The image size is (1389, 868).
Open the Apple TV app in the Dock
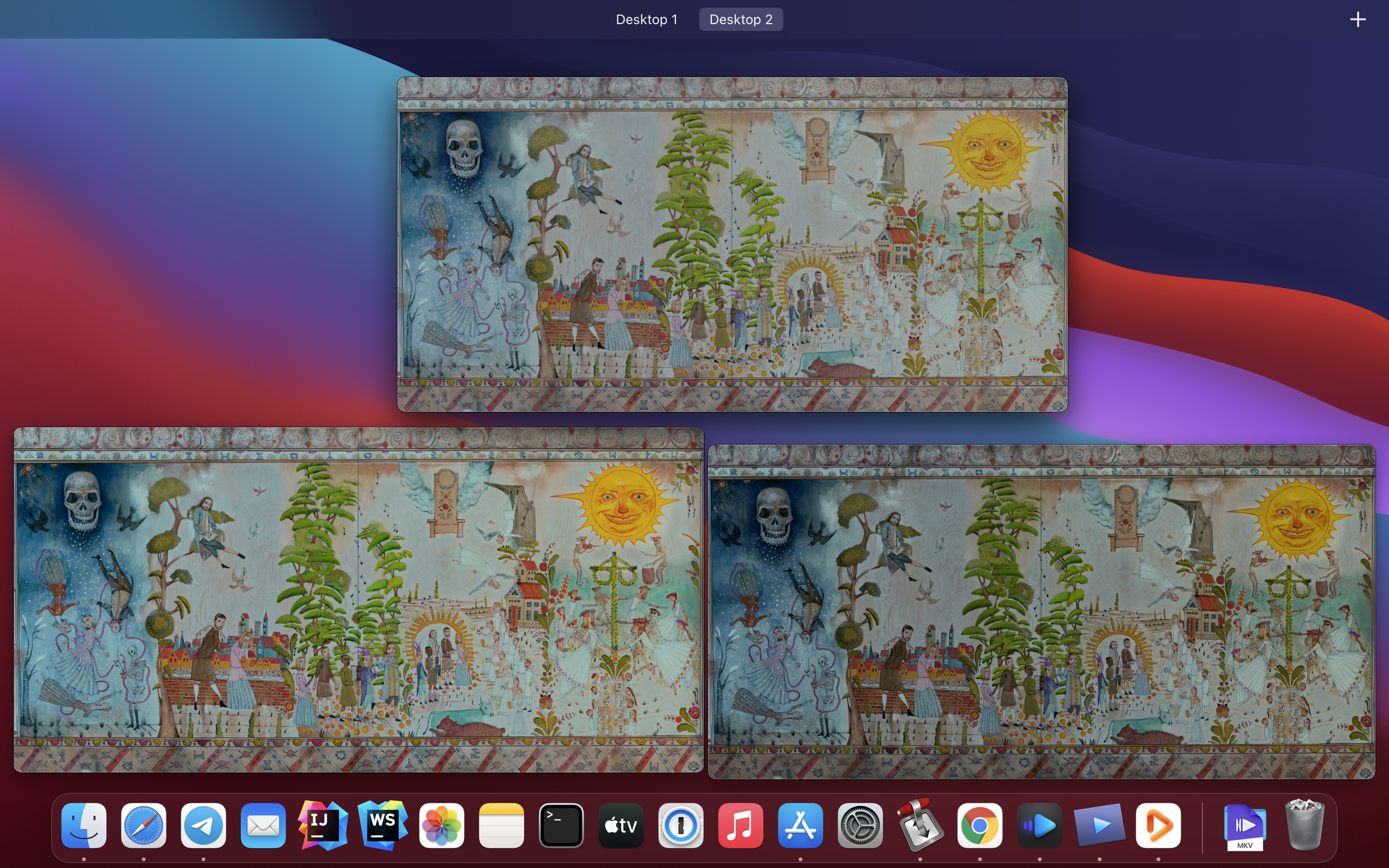click(621, 826)
